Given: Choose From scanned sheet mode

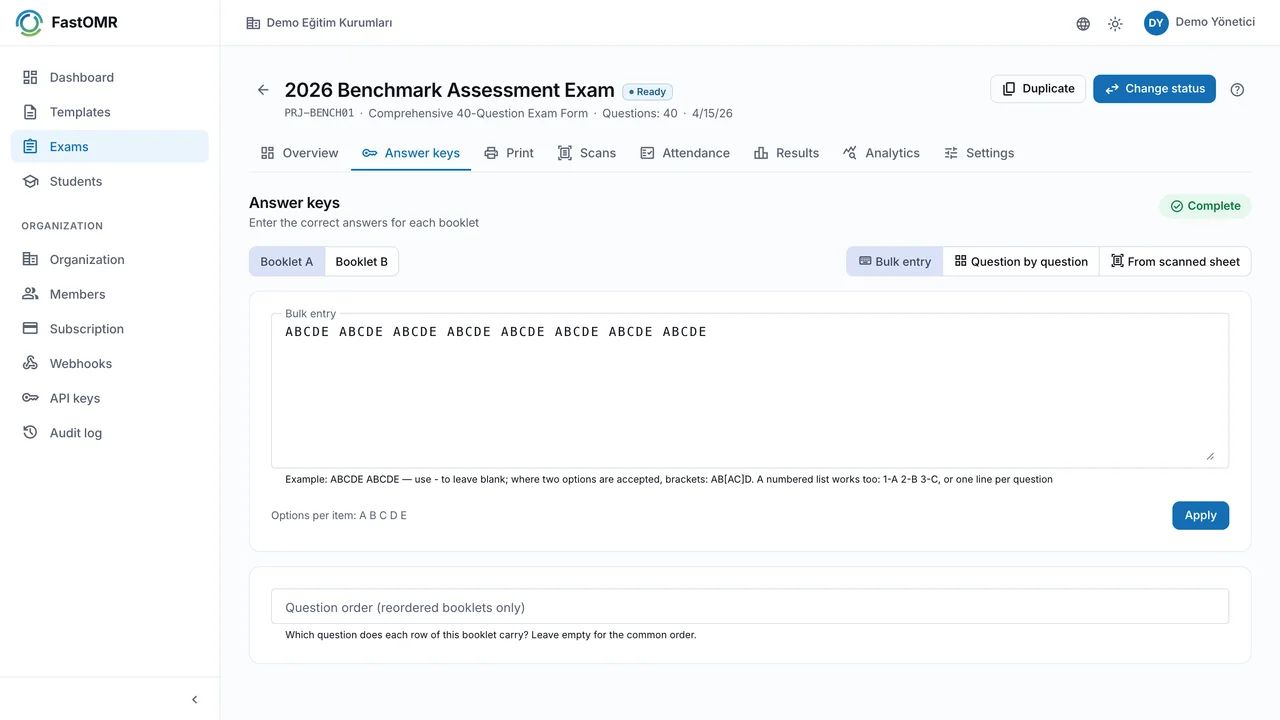Looking at the screenshot, I should [x=1175, y=262].
